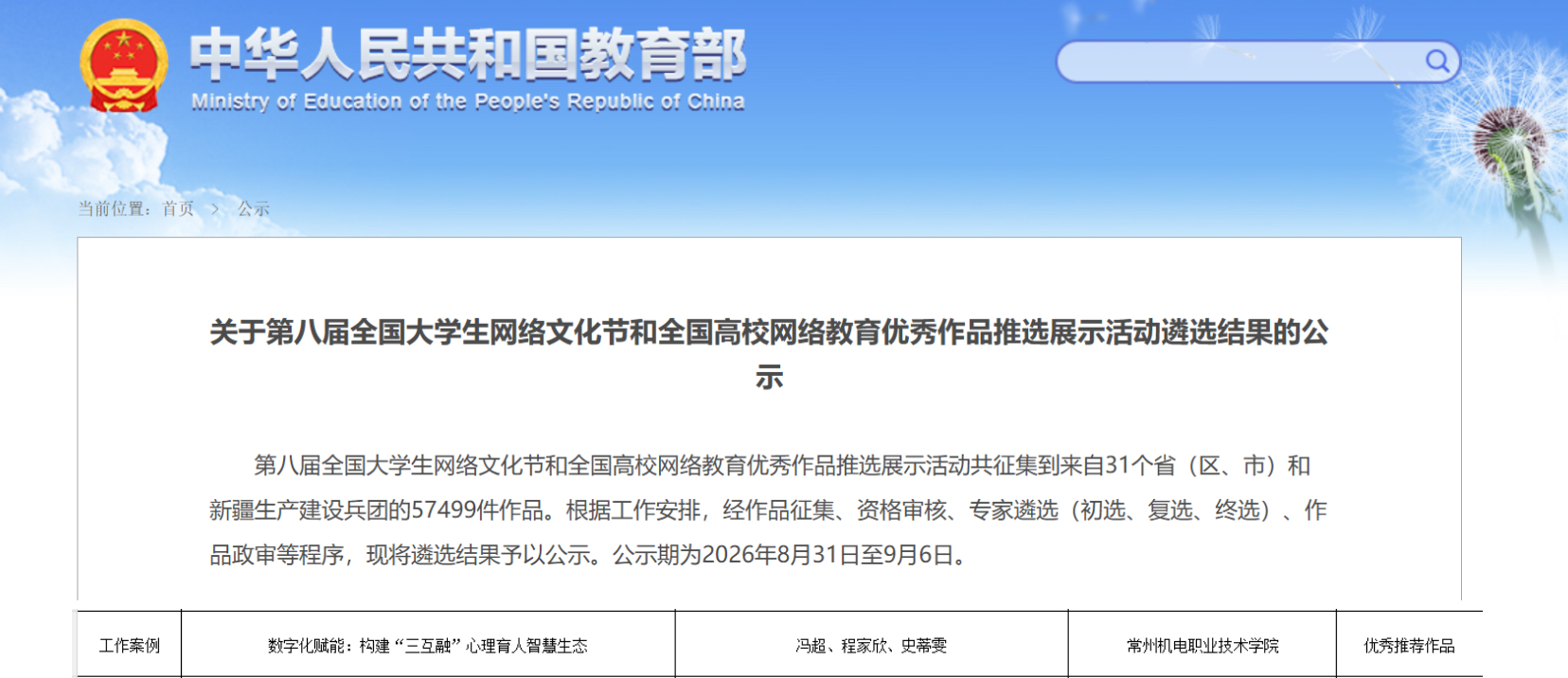This screenshot has height=678, width=1568.
Task: Click the authors cell 冯超、程家欣、史蒂雯
Action: tap(871, 645)
